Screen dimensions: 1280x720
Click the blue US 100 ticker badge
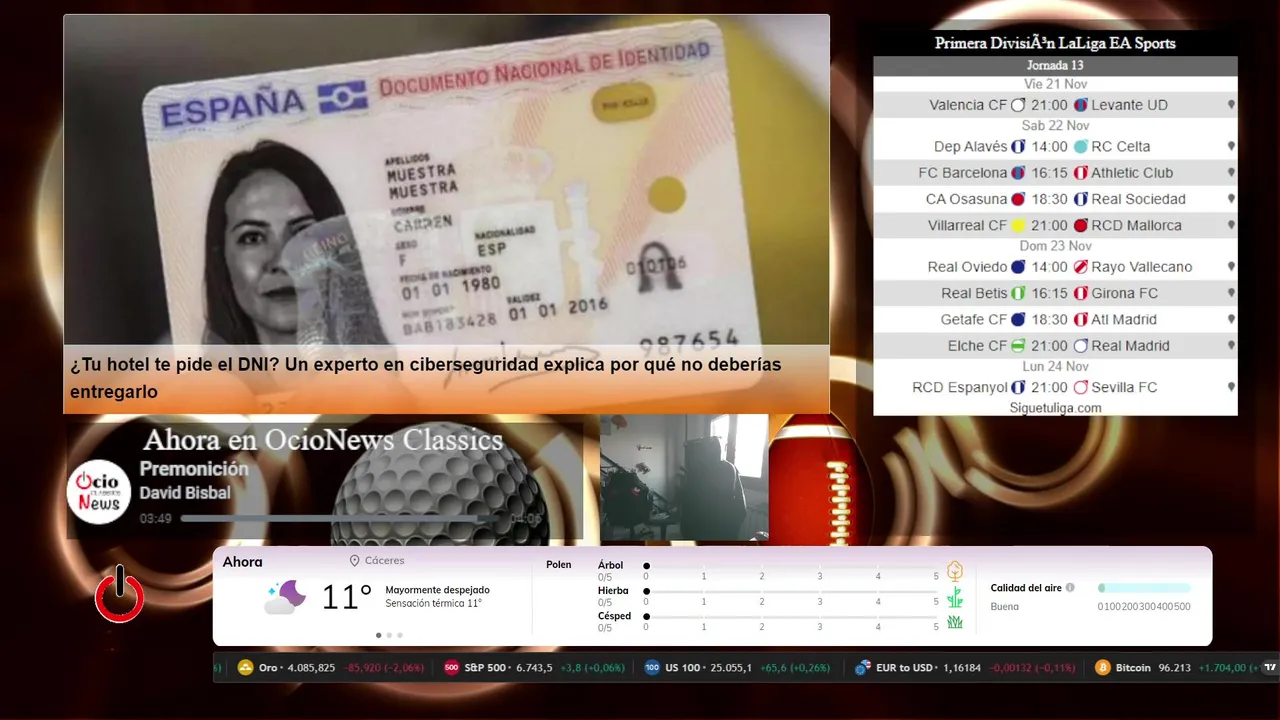pos(652,668)
